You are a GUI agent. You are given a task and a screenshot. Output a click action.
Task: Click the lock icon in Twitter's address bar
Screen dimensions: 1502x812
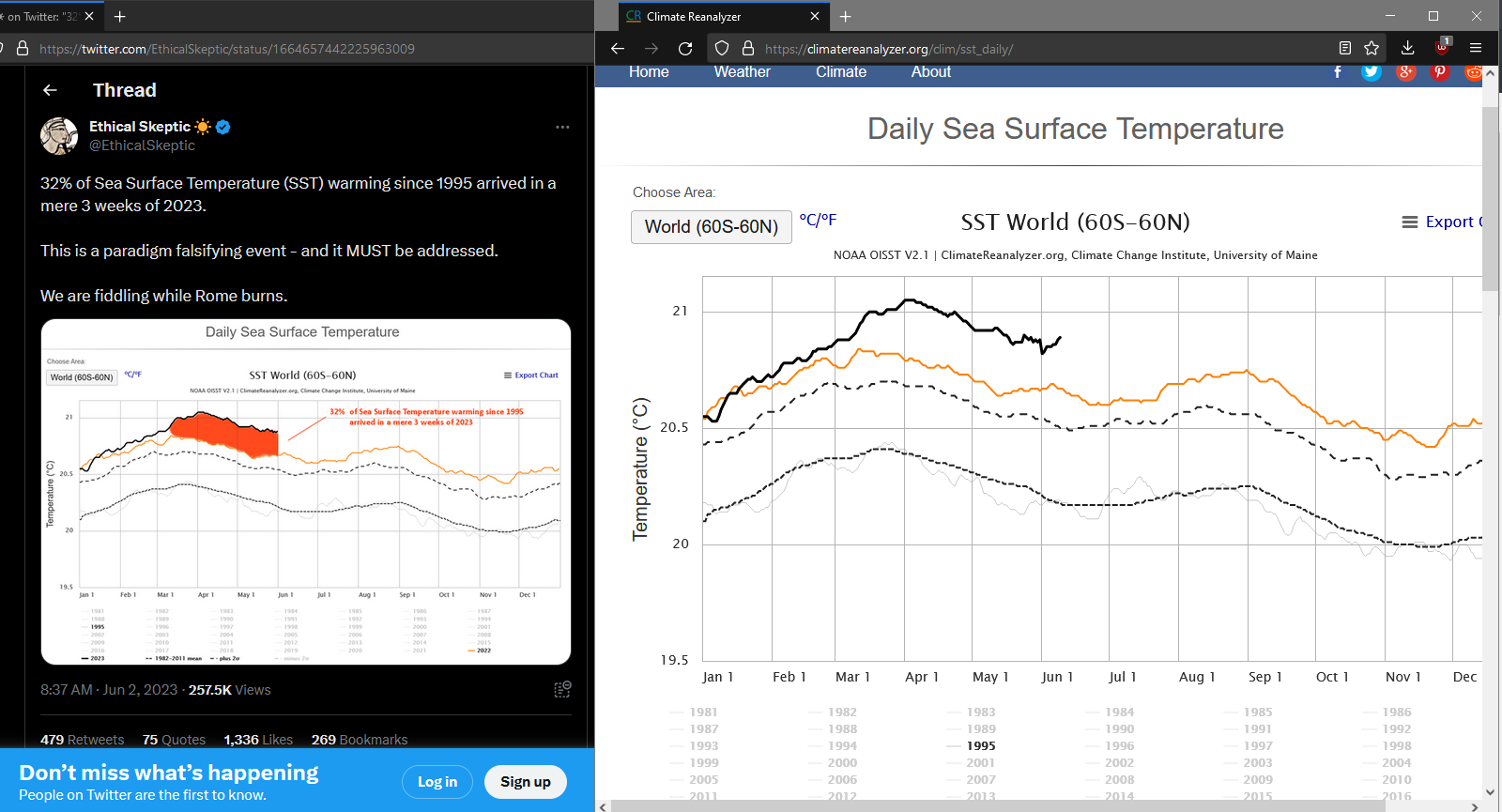click(x=23, y=49)
